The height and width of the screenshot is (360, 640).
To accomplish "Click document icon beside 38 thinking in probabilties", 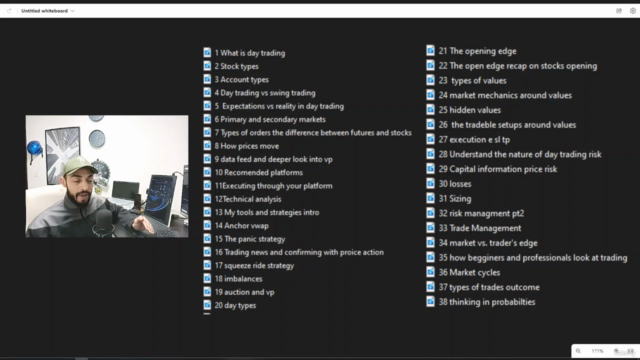I will click(x=431, y=301).
